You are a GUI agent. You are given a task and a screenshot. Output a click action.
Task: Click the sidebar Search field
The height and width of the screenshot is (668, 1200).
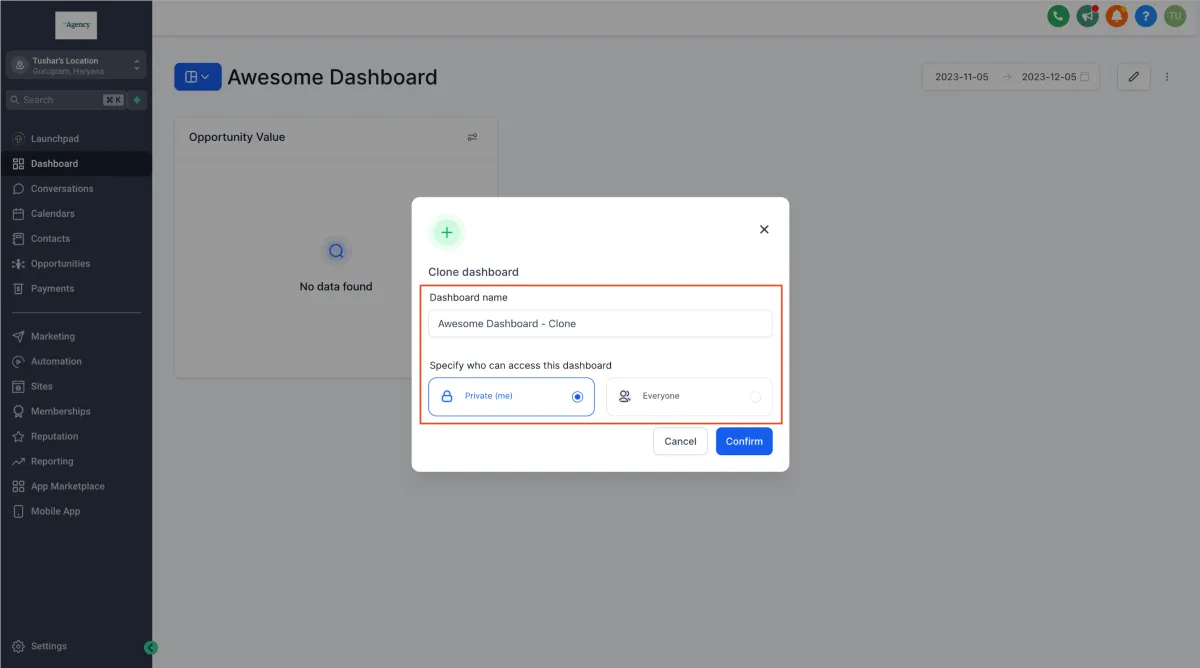(65, 100)
